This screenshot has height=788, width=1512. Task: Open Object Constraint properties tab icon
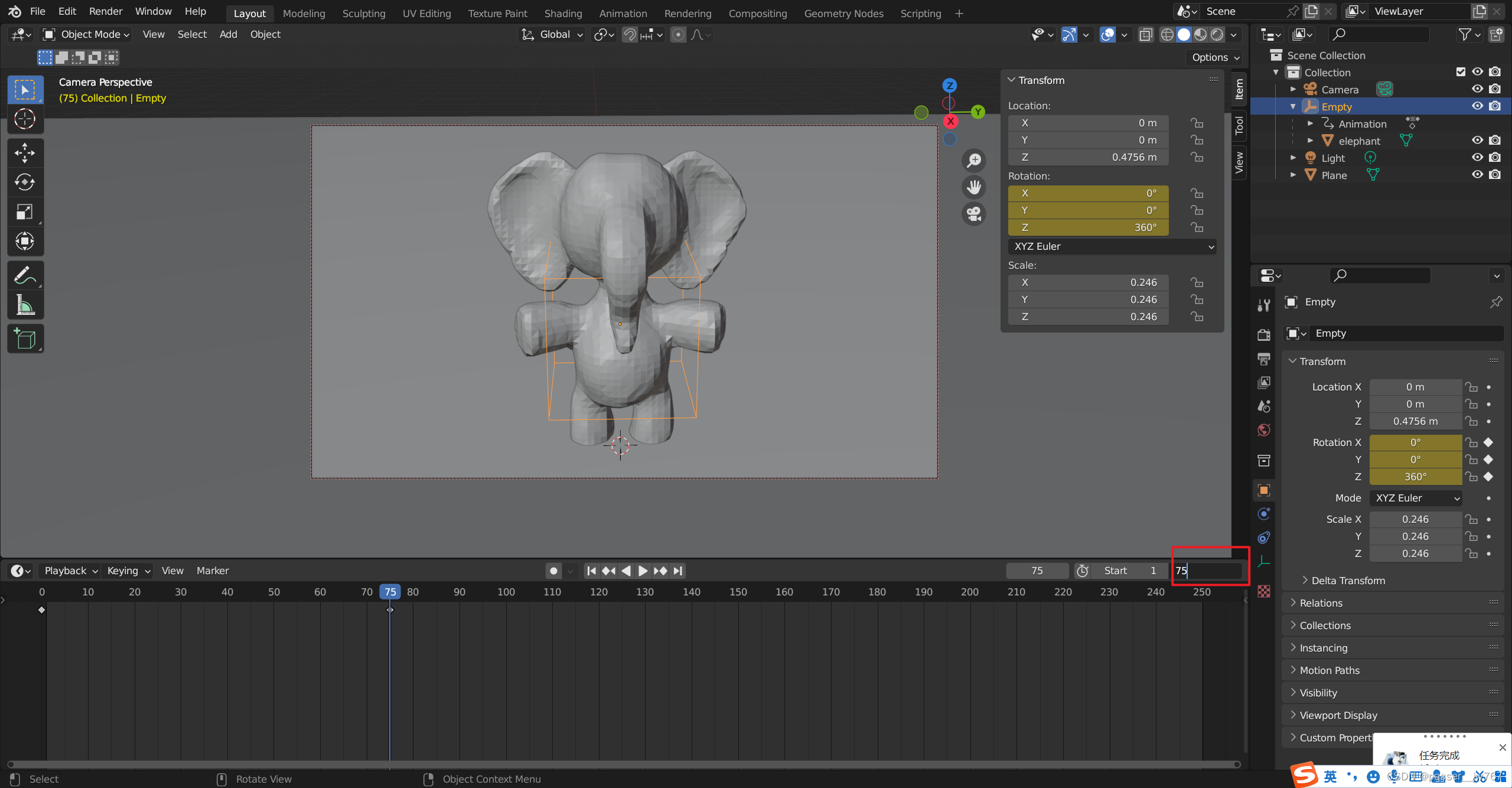point(1264,538)
